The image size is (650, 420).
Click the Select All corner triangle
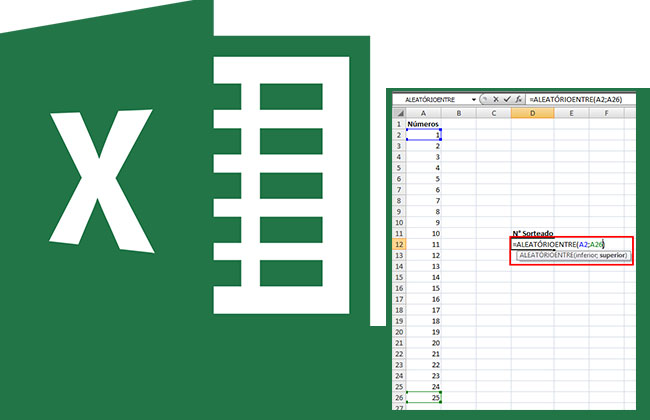click(399, 113)
